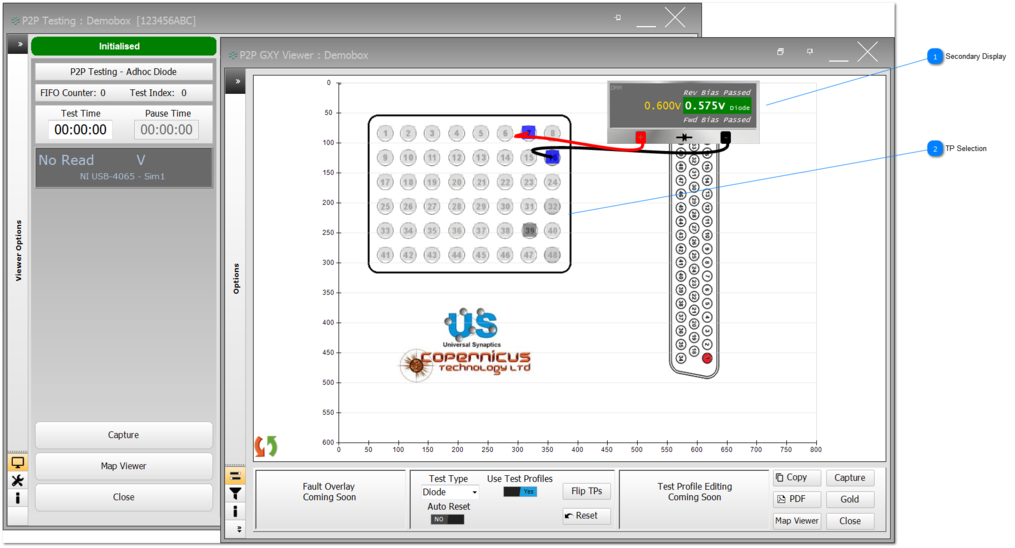Click the Copy button

coord(797,477)
